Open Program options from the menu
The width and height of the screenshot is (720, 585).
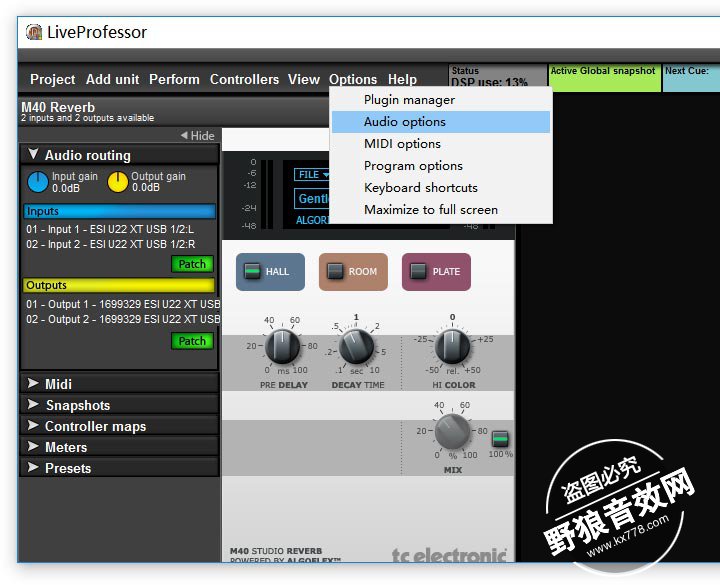[x=441, y=166]
